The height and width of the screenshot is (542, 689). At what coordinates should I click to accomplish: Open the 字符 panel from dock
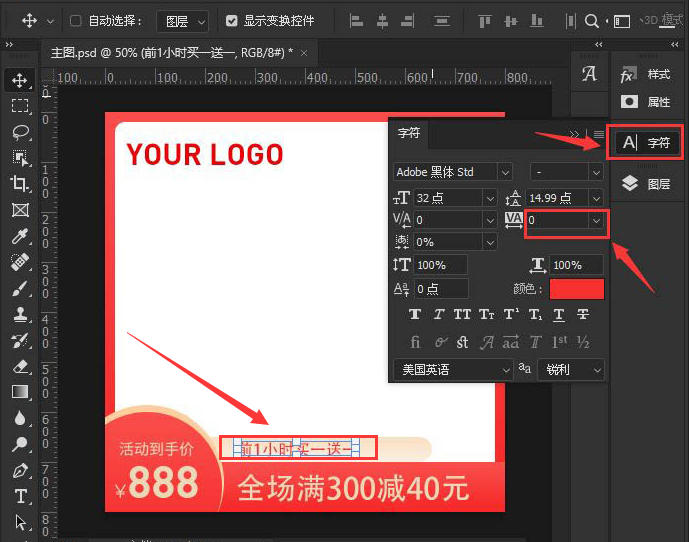point(646,142)
